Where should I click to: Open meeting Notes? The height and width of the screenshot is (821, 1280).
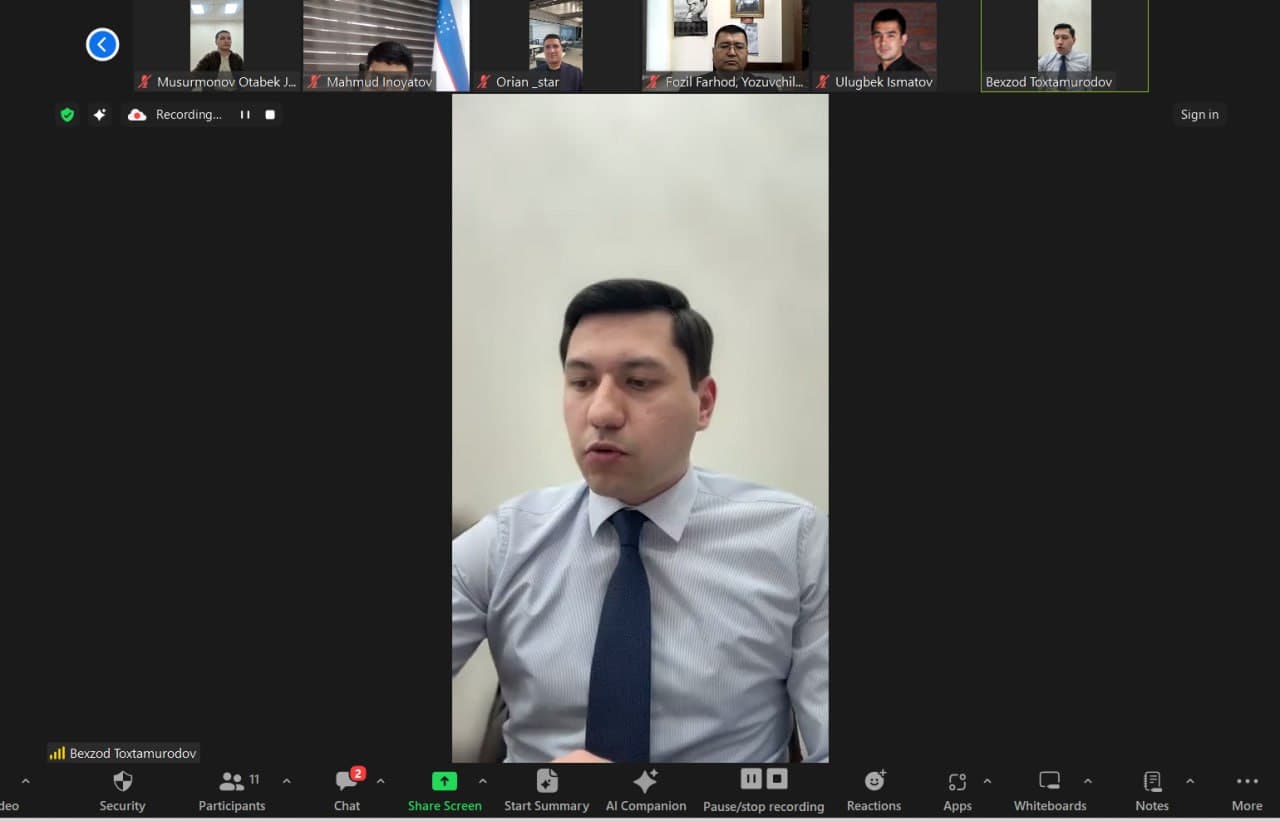[1152, 789]
